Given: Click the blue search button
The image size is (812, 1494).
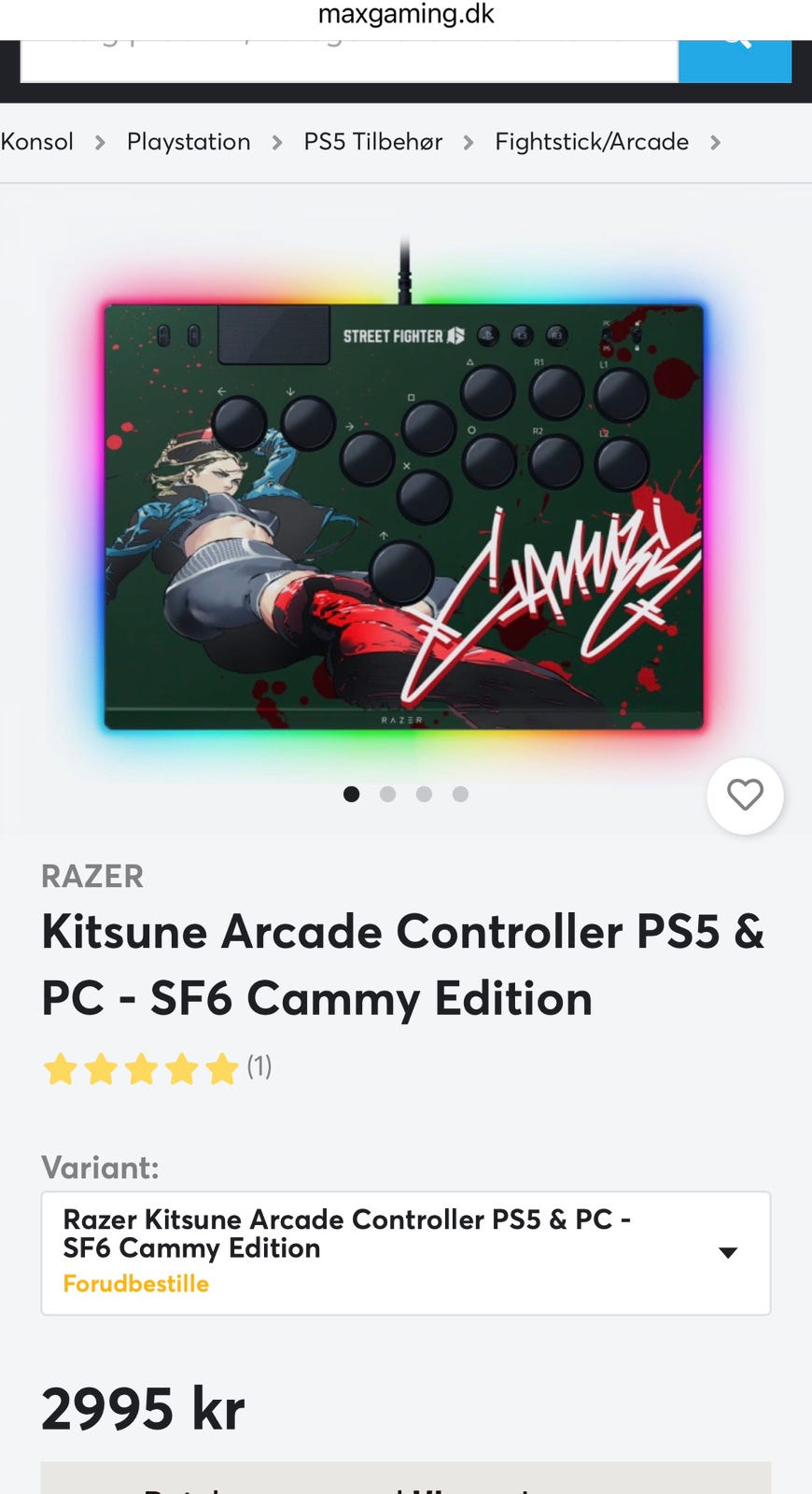Looking at the screenshot, I should coord(735,61).
